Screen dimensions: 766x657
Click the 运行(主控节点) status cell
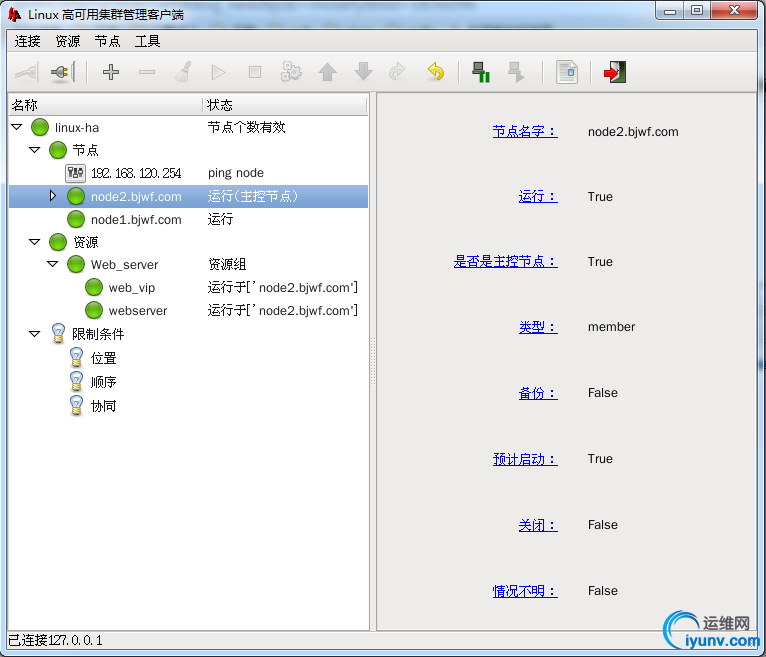point(253,196)
